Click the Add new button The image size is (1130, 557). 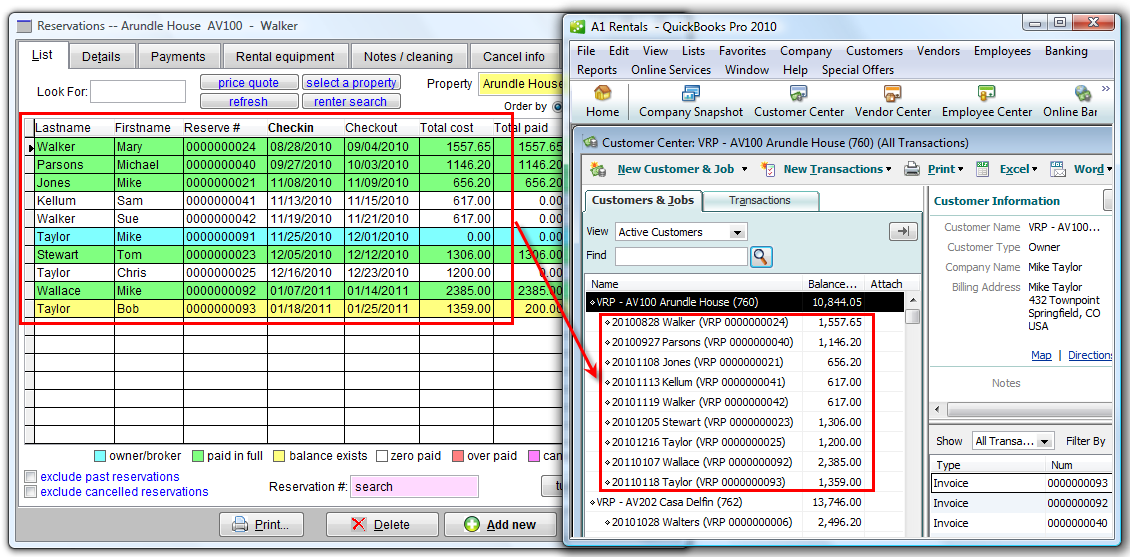tap(500, 525)
